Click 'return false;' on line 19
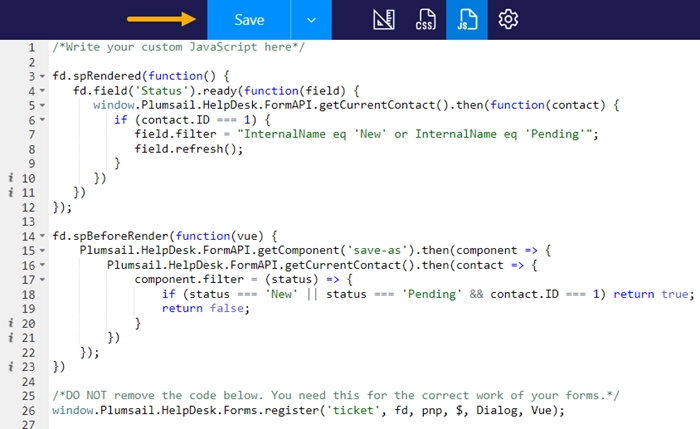Viewport: 700px width, 429px height. (x=206, y=308)
